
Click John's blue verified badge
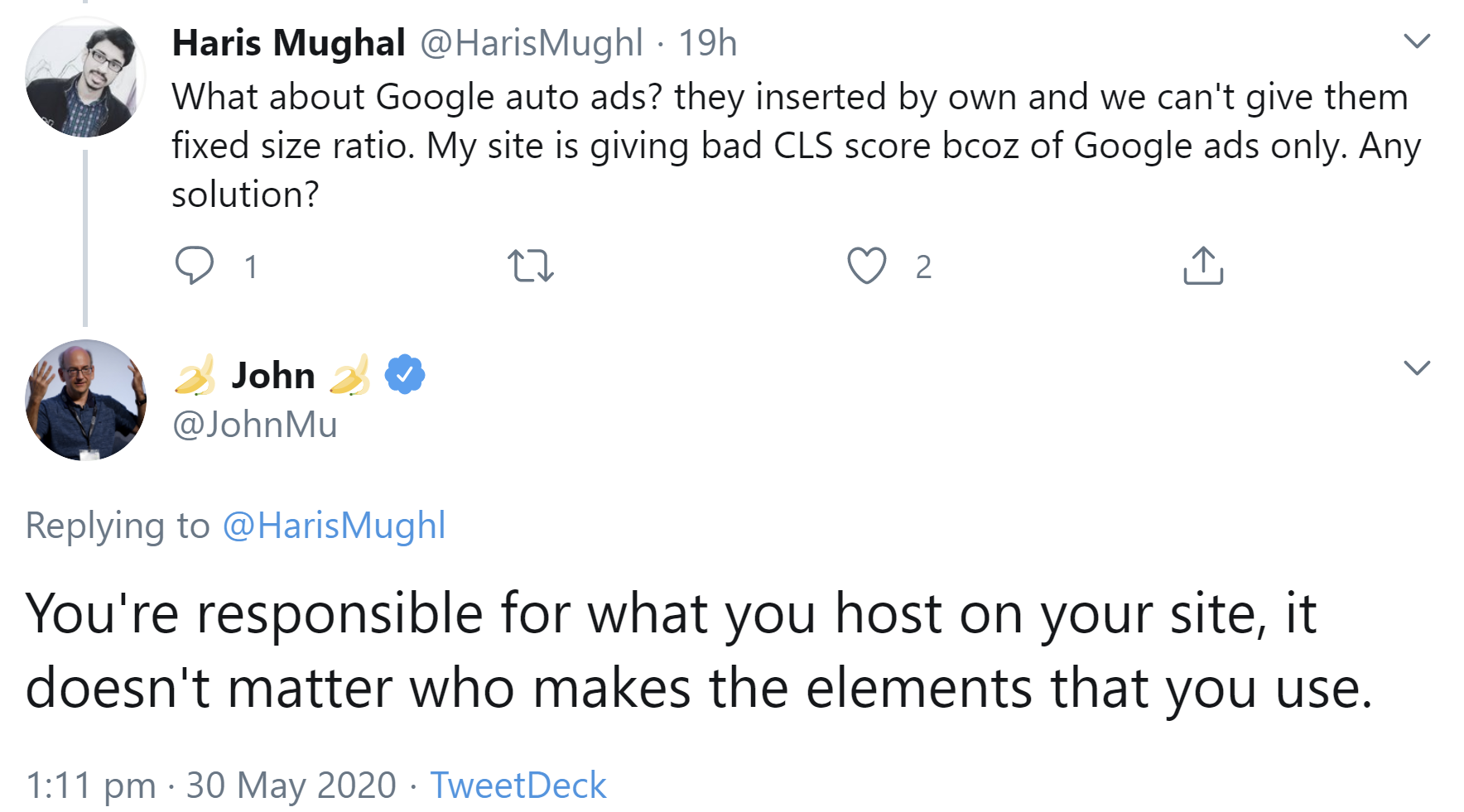coord(405,375)
